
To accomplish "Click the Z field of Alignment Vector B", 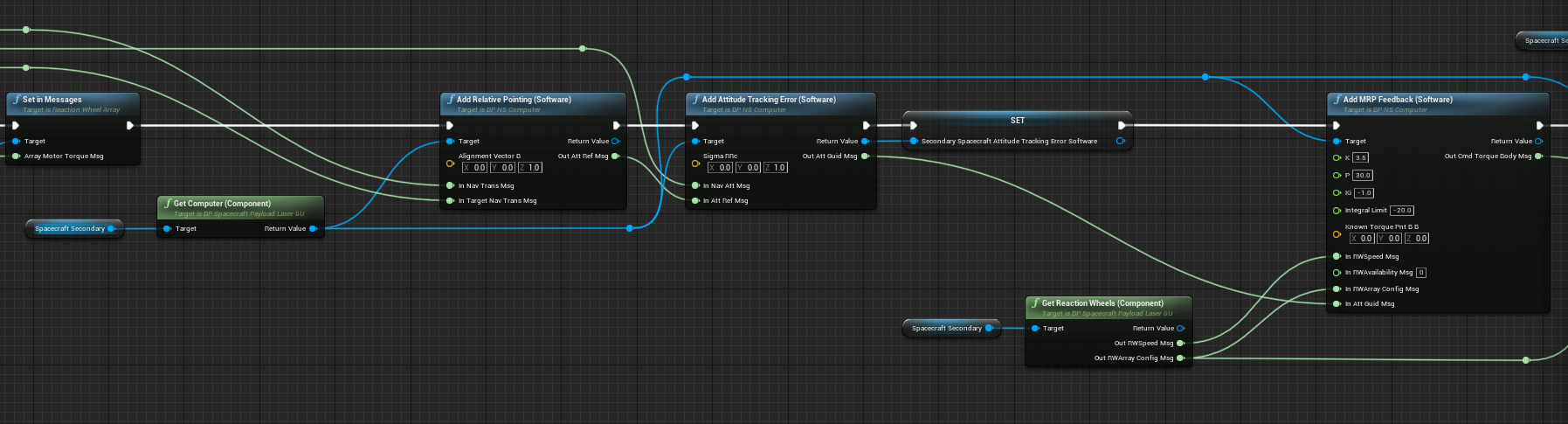I will pyautogui.click(x=531, y=168).
